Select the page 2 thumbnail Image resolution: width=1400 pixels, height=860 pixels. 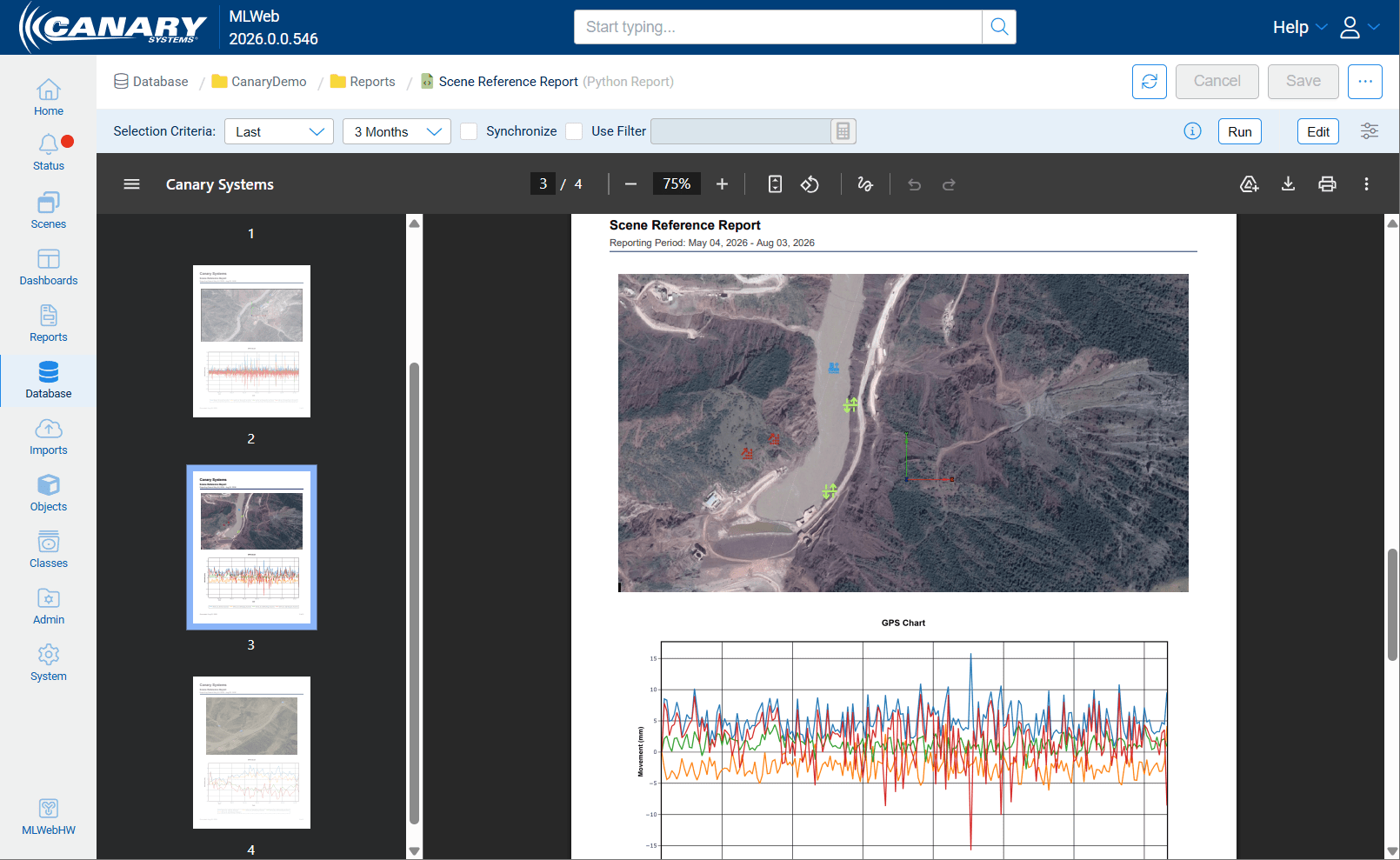pyautogui.click(x=251, y=341)
